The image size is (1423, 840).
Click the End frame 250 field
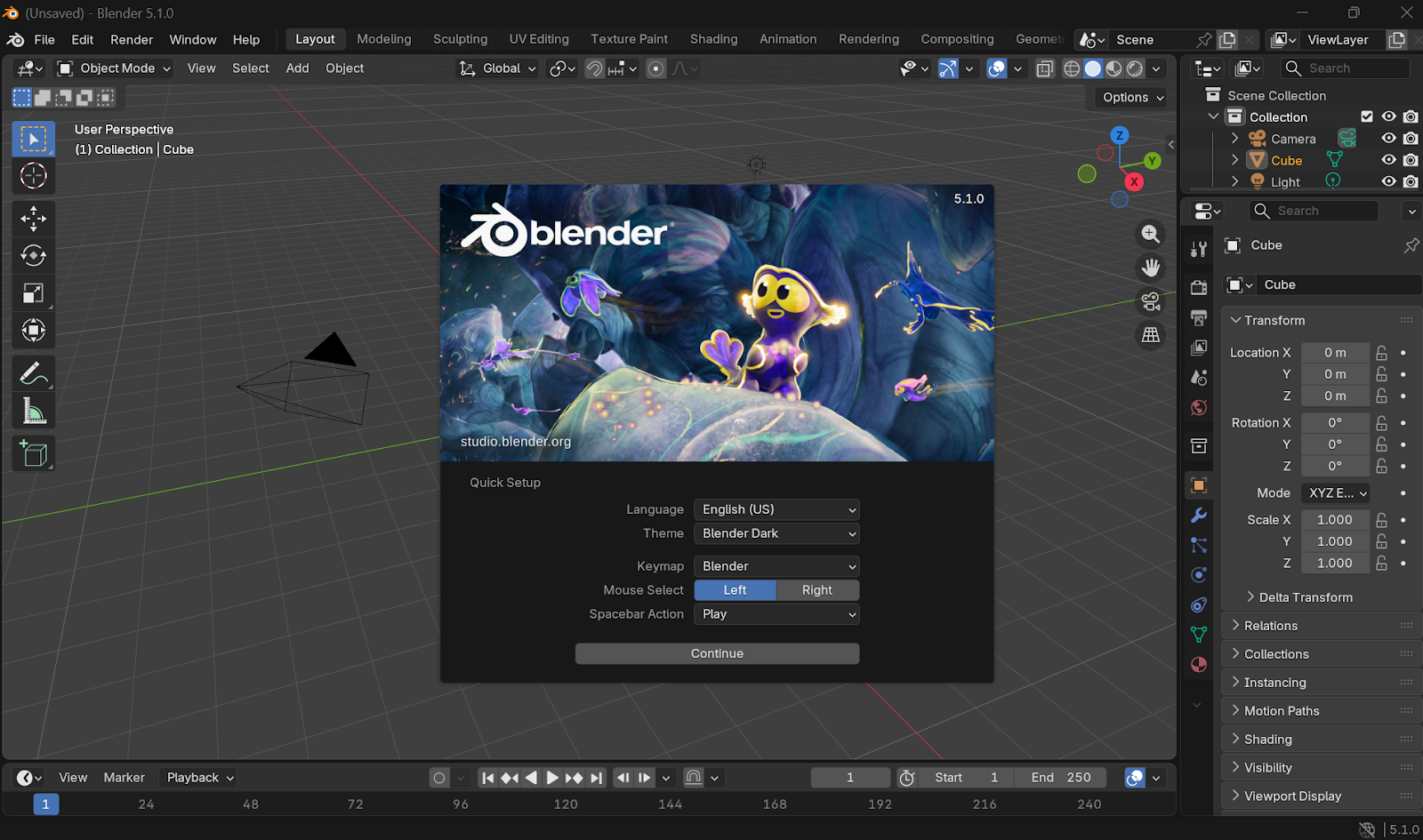(1061, 778)
